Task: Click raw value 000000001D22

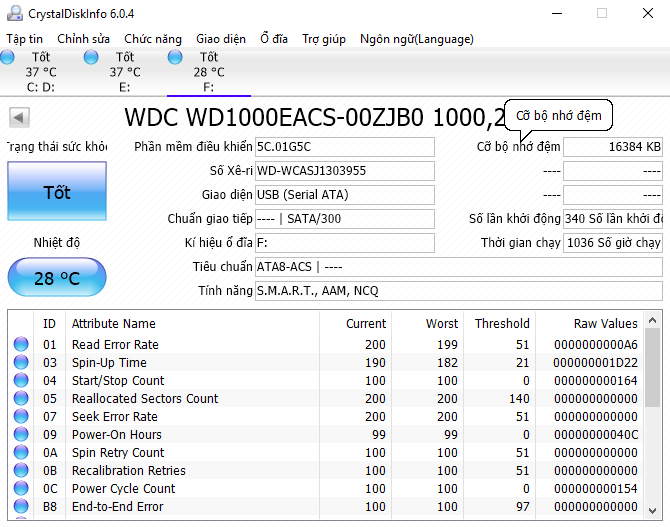Action: click(595, 362)
